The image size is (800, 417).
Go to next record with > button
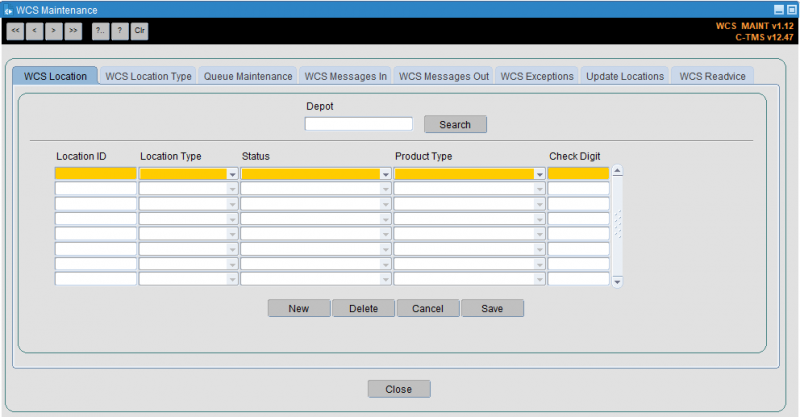(x=54, y=31)
